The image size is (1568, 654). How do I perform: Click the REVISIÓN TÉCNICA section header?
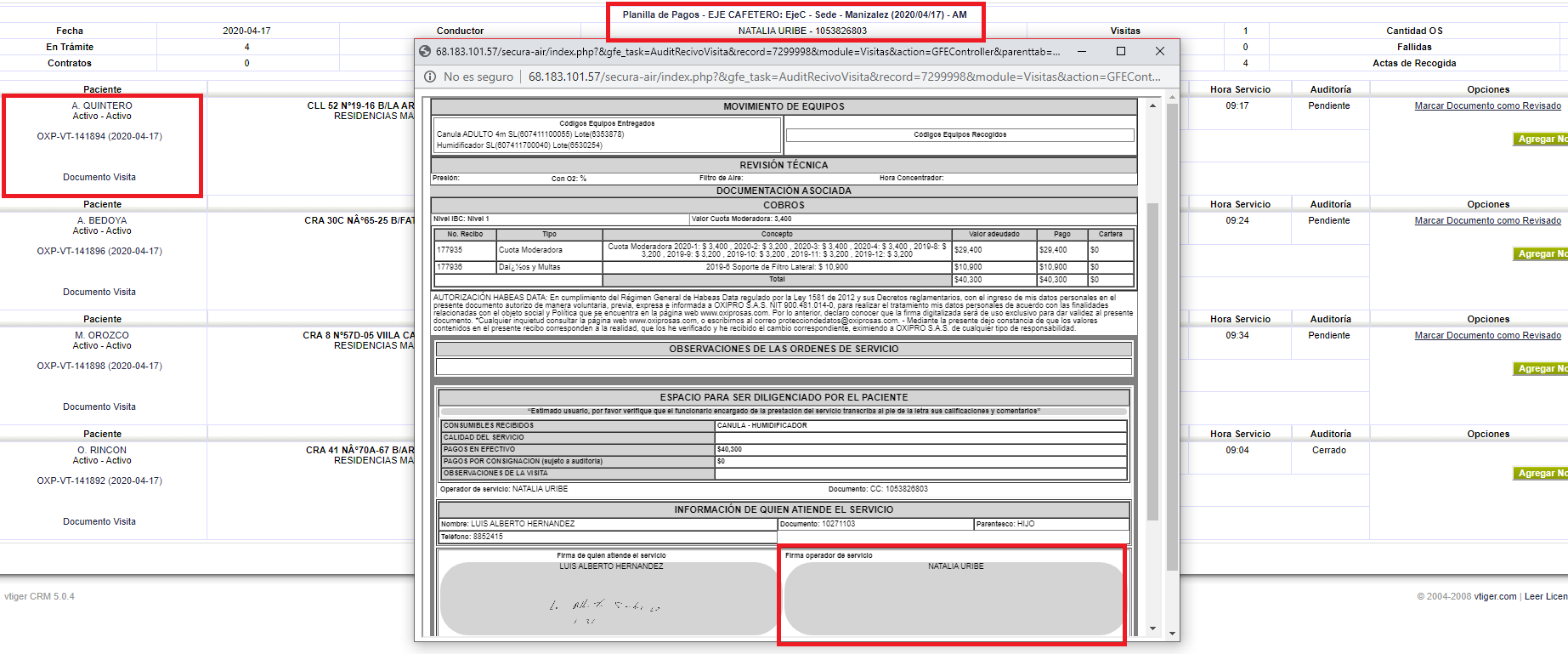784,165
